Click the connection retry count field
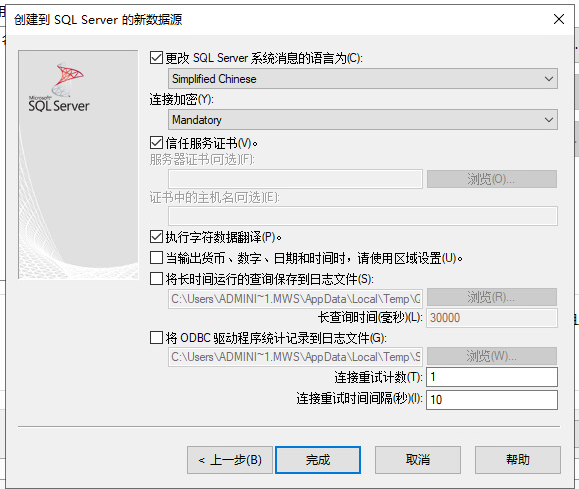This screenshot has width=579, height=489. coord(492,377)
